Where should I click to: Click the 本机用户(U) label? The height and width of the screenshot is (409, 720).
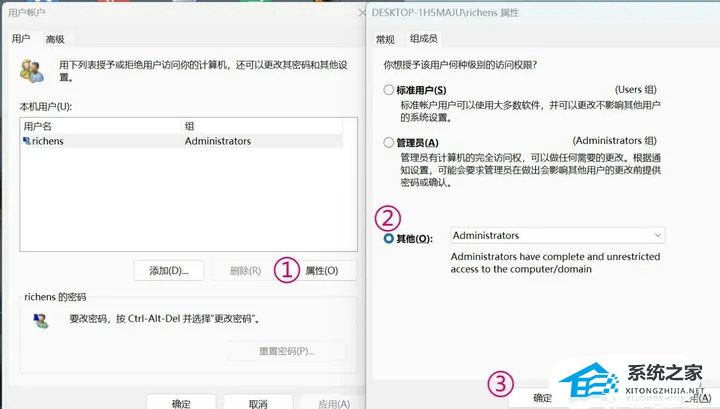[x=45, y=106]
